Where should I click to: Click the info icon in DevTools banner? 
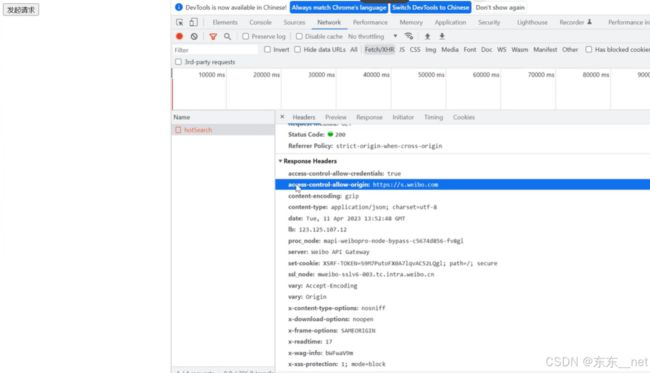[179, 7]
